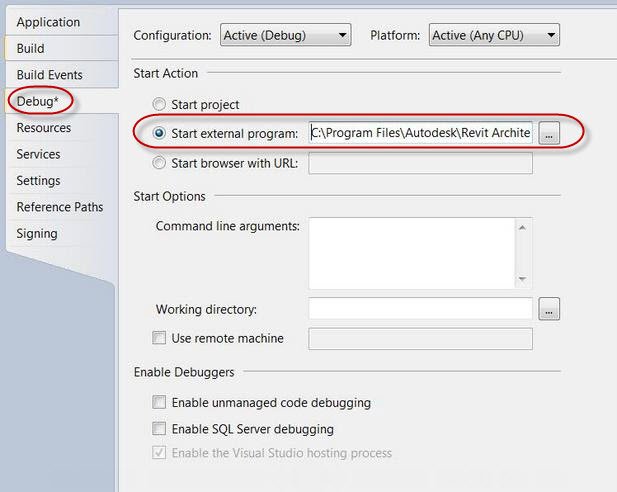Browse for the working directory folder
The image size is (617, 492).
tap(549, 309)
